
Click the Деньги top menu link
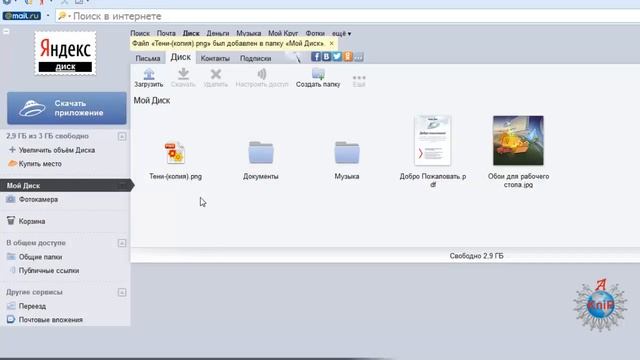coord(218,33)
